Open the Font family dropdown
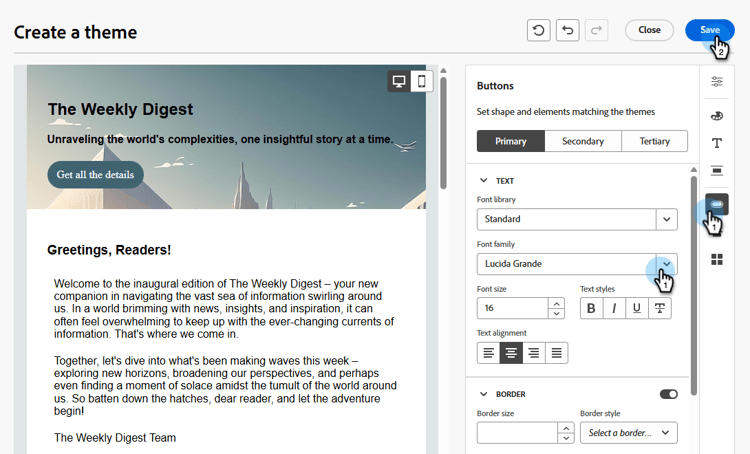 [x=577, y=264]
